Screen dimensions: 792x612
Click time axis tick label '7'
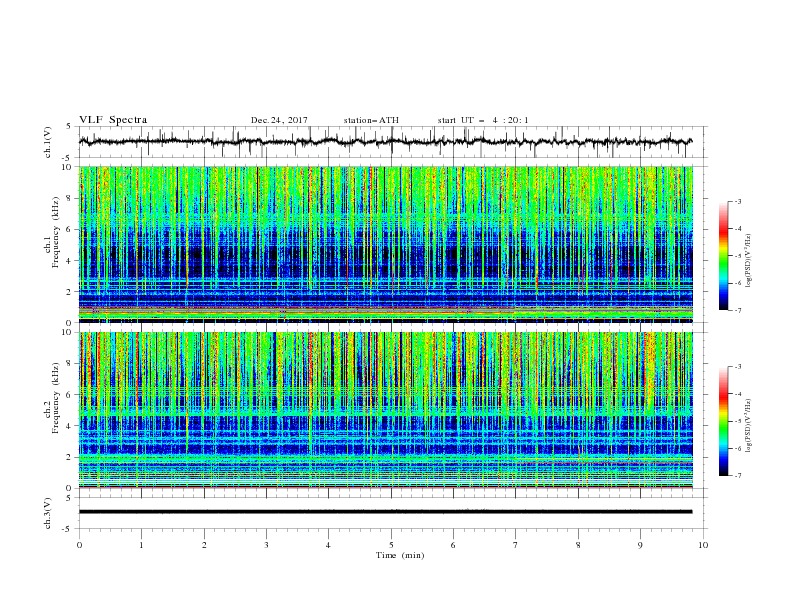tap(516, 545)
